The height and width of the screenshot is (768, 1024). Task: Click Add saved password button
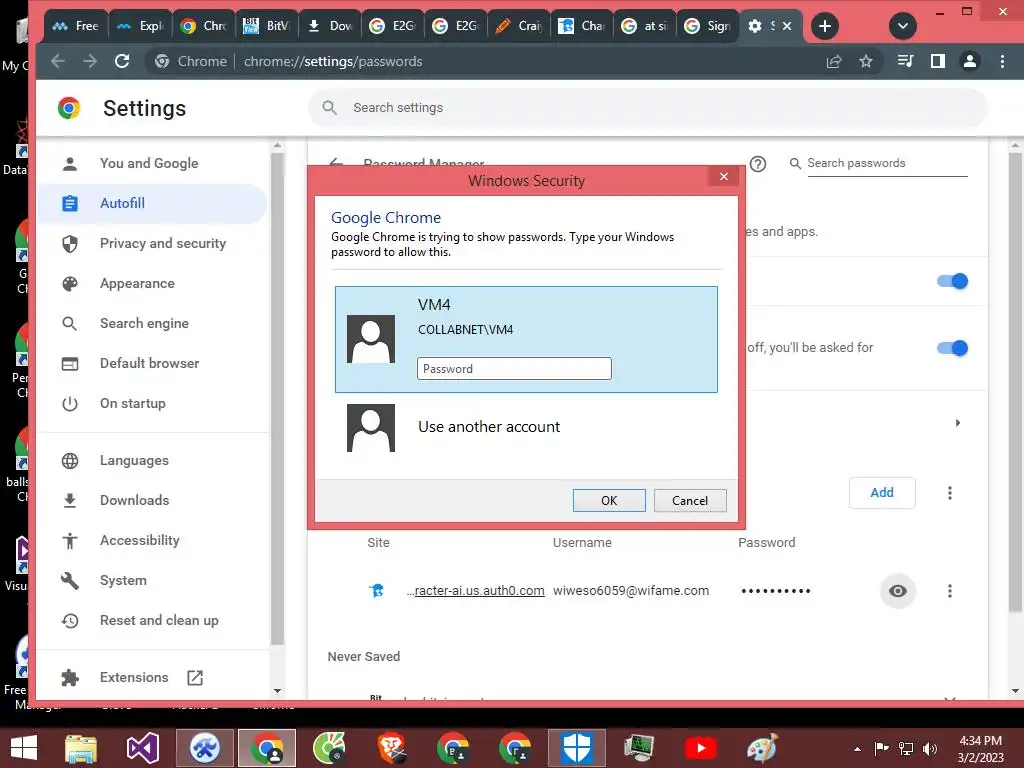(882, 493)
